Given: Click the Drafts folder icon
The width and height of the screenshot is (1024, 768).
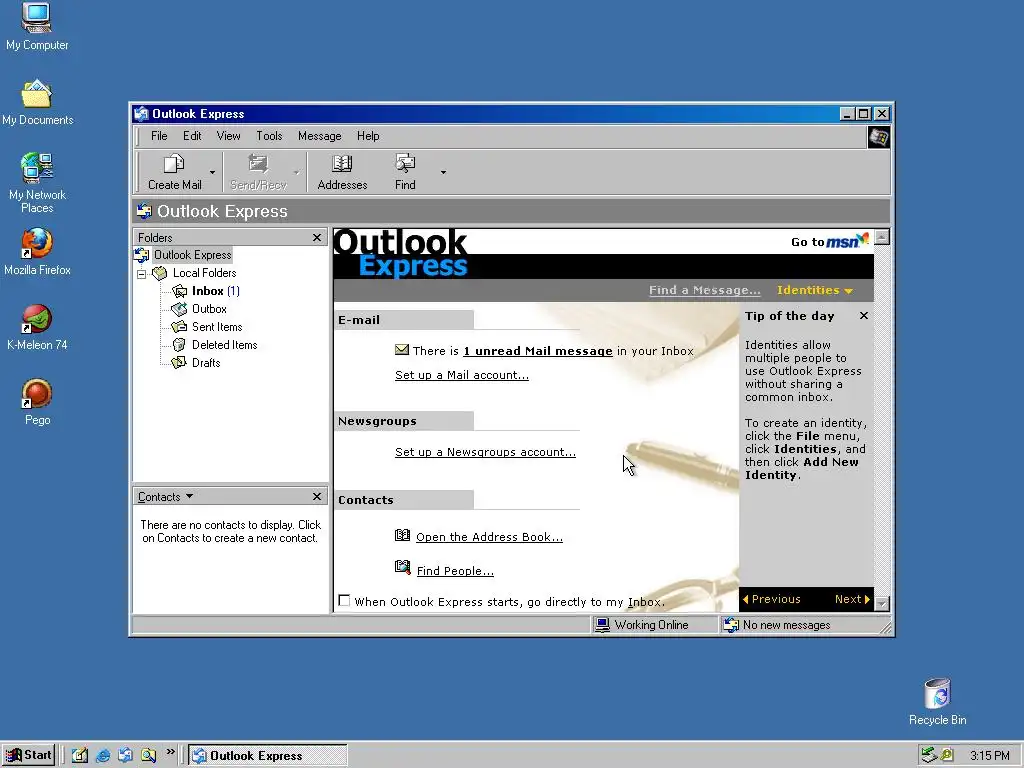Looking at the screenshot, I should click(x=179, y=362).
